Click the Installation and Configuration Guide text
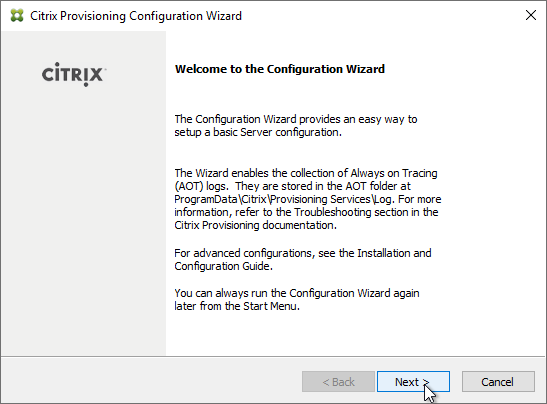Image resolution: width=547 pixels, height=404 pixels. click(x=303, y=260)
